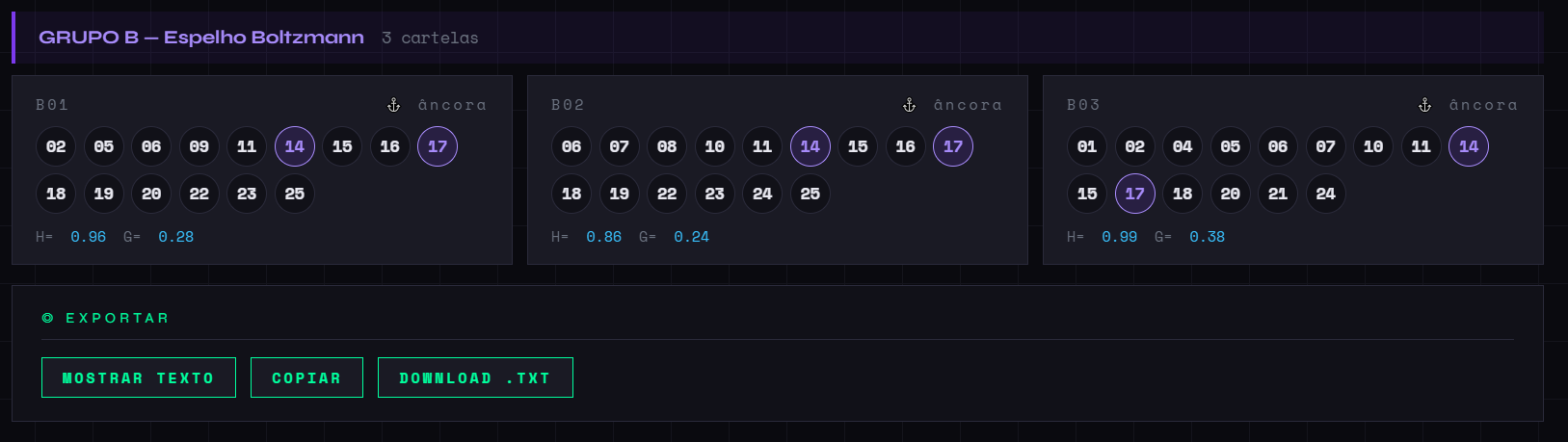Download the .TXT export file
The height and width of the screenshot is (442, 1568).
coord(475,377)
